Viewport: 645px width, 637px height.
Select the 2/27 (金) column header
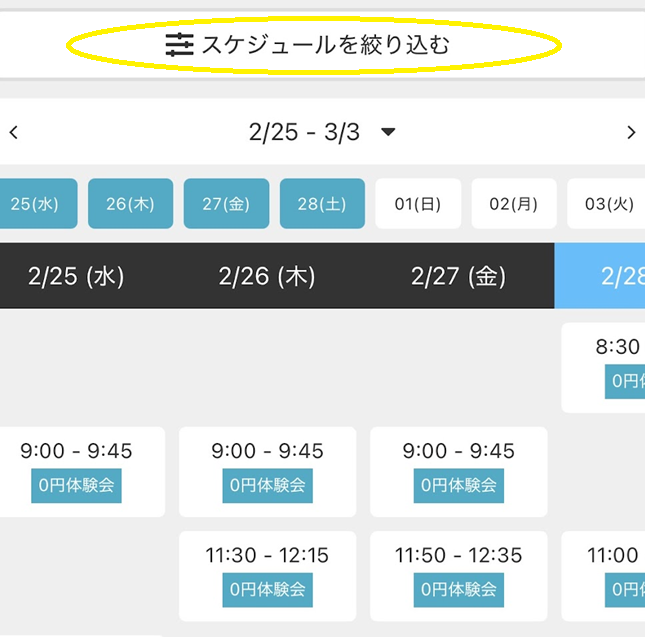(458, 276)
